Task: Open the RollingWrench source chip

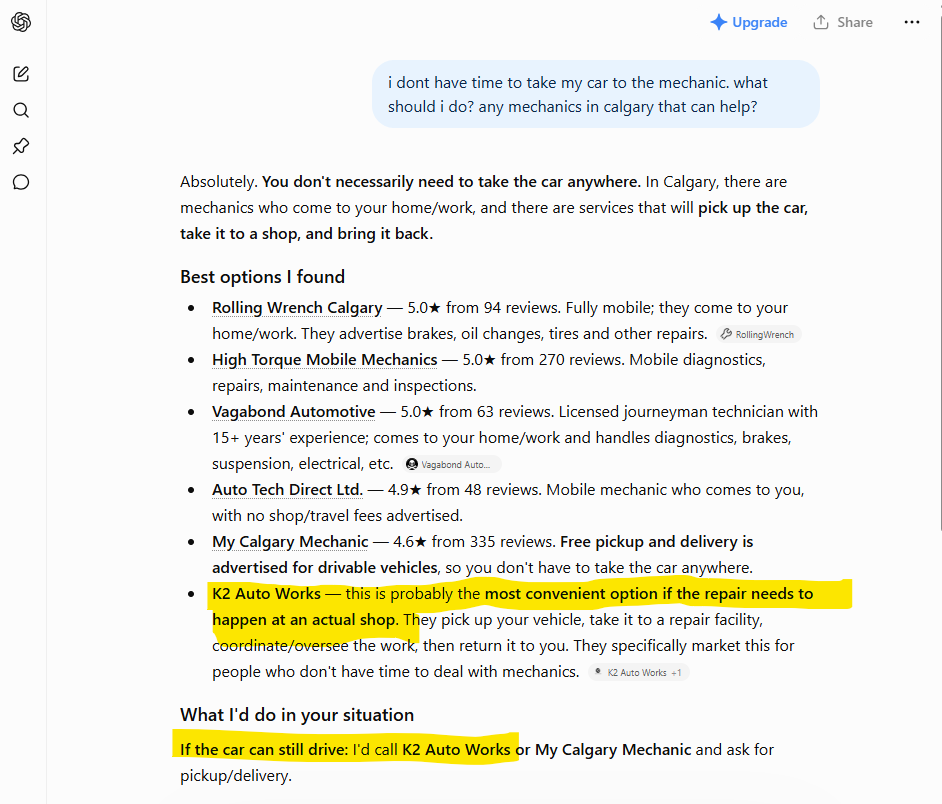Action: point(758,334)
